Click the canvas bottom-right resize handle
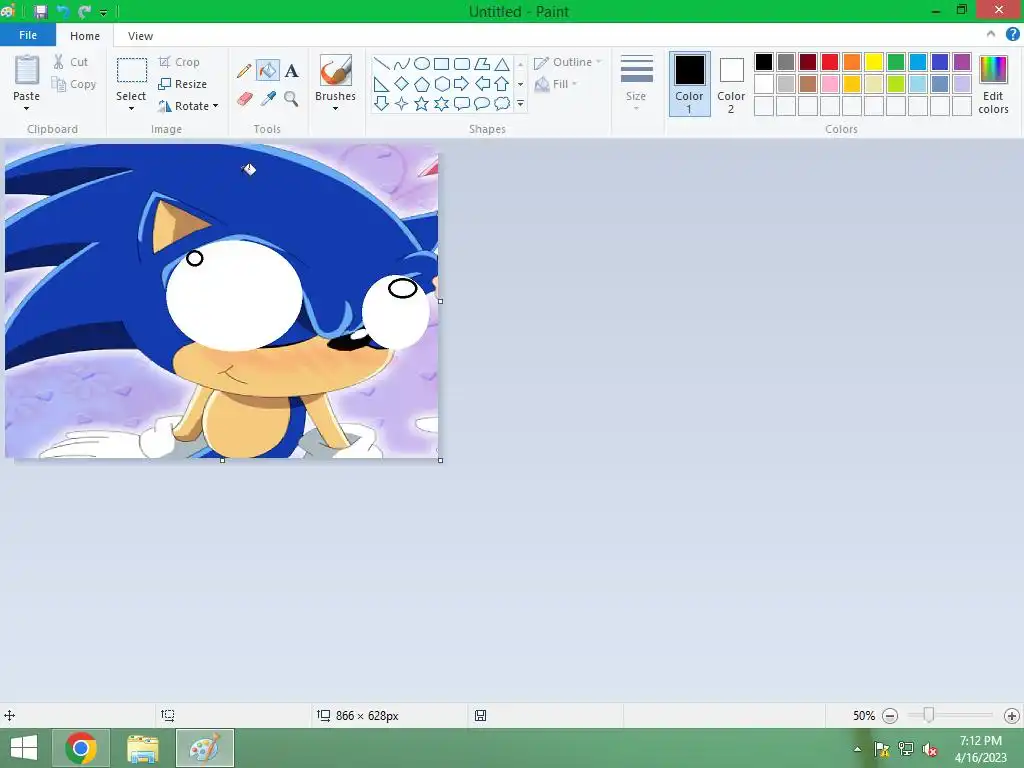This screenshot has height=768, width=1024. 441,460
